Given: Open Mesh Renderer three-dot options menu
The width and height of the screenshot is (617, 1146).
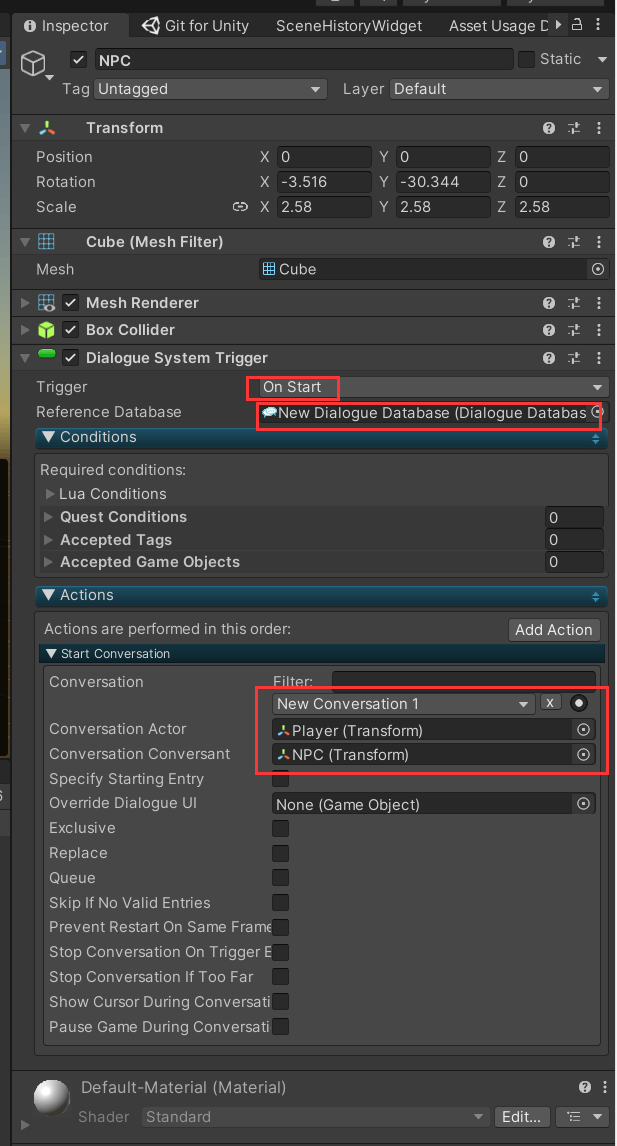Looking at the screenshot, I should [x=598, y=303].
